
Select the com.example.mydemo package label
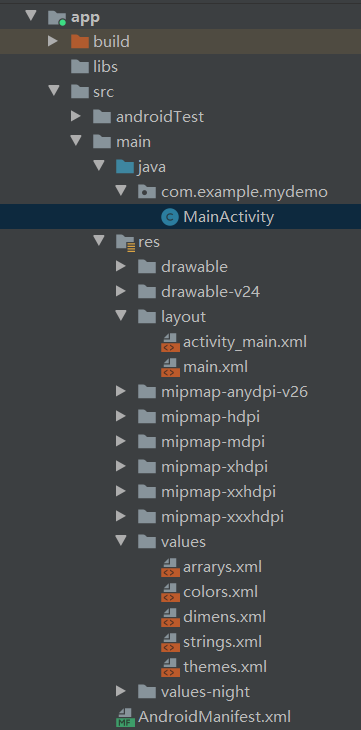coord(244,192)
